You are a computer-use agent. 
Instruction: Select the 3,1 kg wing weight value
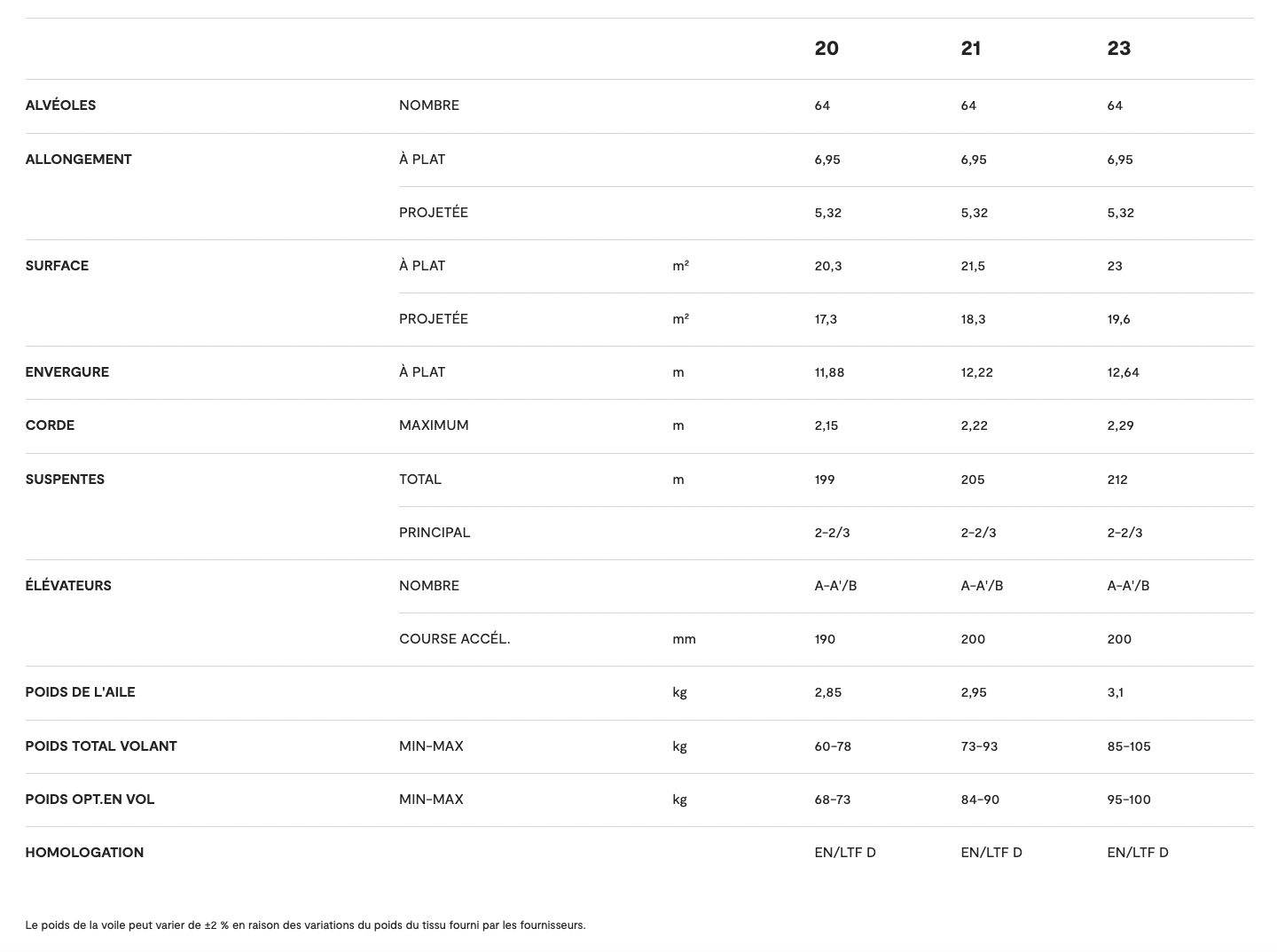[1115, 692]
